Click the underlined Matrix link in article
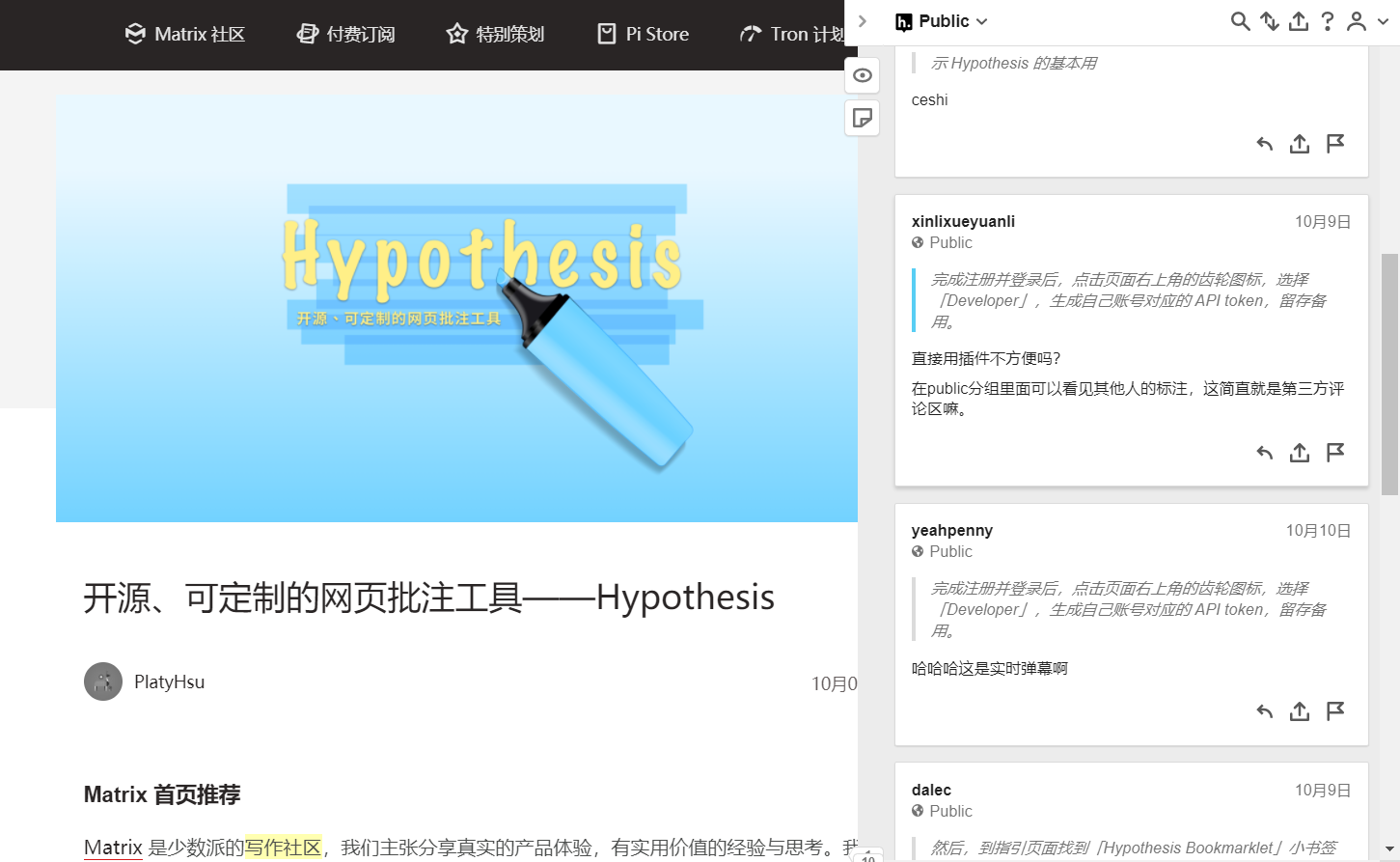The width and height of the screenshot is (1400, 862). pos(113,848)
